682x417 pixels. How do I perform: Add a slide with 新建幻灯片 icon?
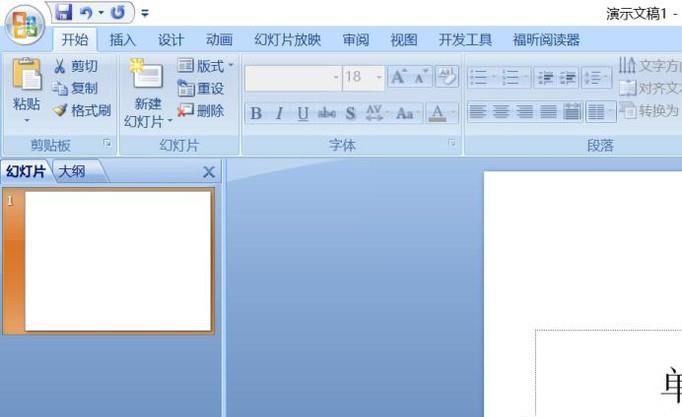[x=147, y=74]
